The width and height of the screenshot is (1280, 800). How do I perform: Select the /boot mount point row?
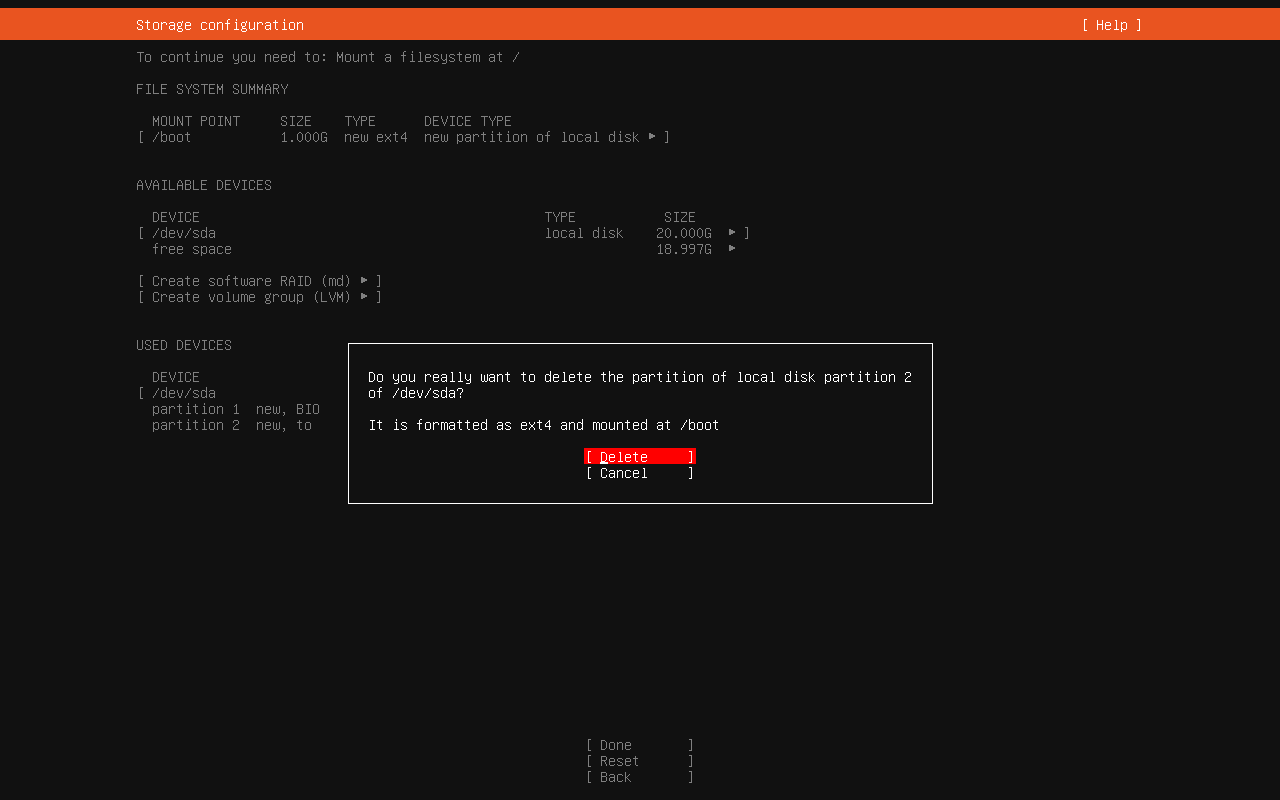171,137
